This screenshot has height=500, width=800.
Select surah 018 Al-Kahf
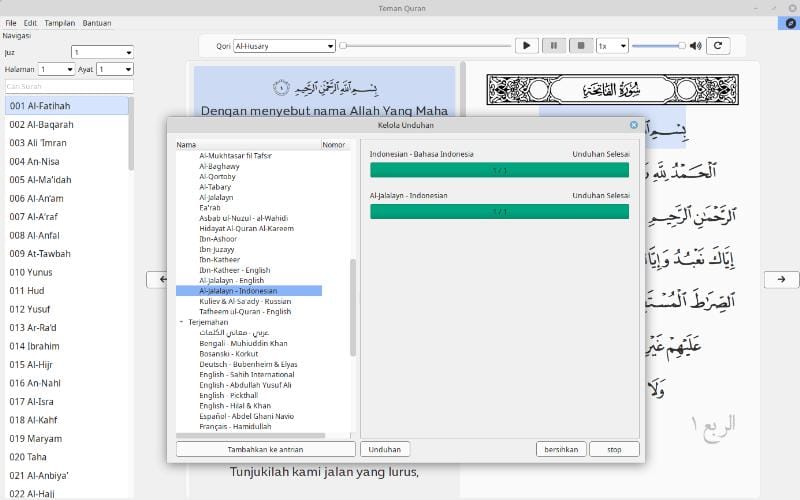(67, 420)
